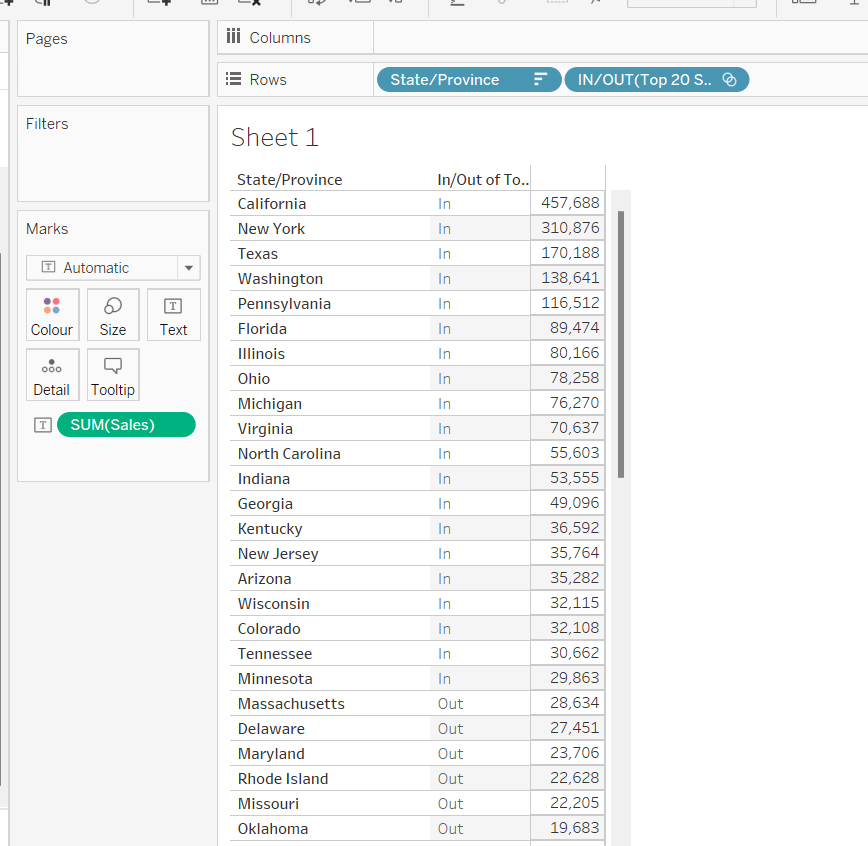The height and width of the screenshot is (846, 868).
Task: Click the In/Out of To.. column header
Action: [x=483, y=180]
